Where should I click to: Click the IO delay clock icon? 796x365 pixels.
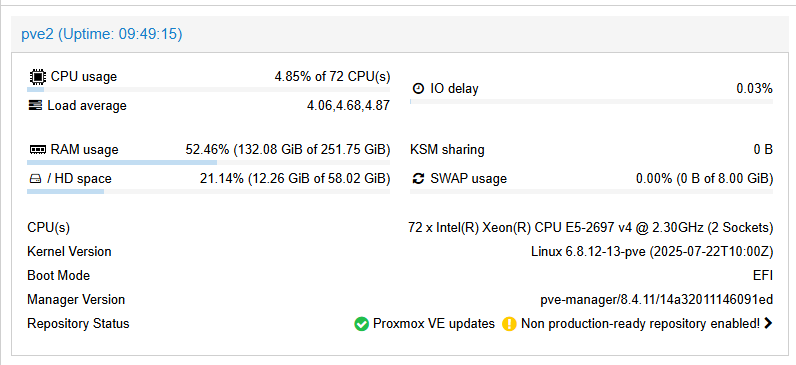tap(418, 88)
